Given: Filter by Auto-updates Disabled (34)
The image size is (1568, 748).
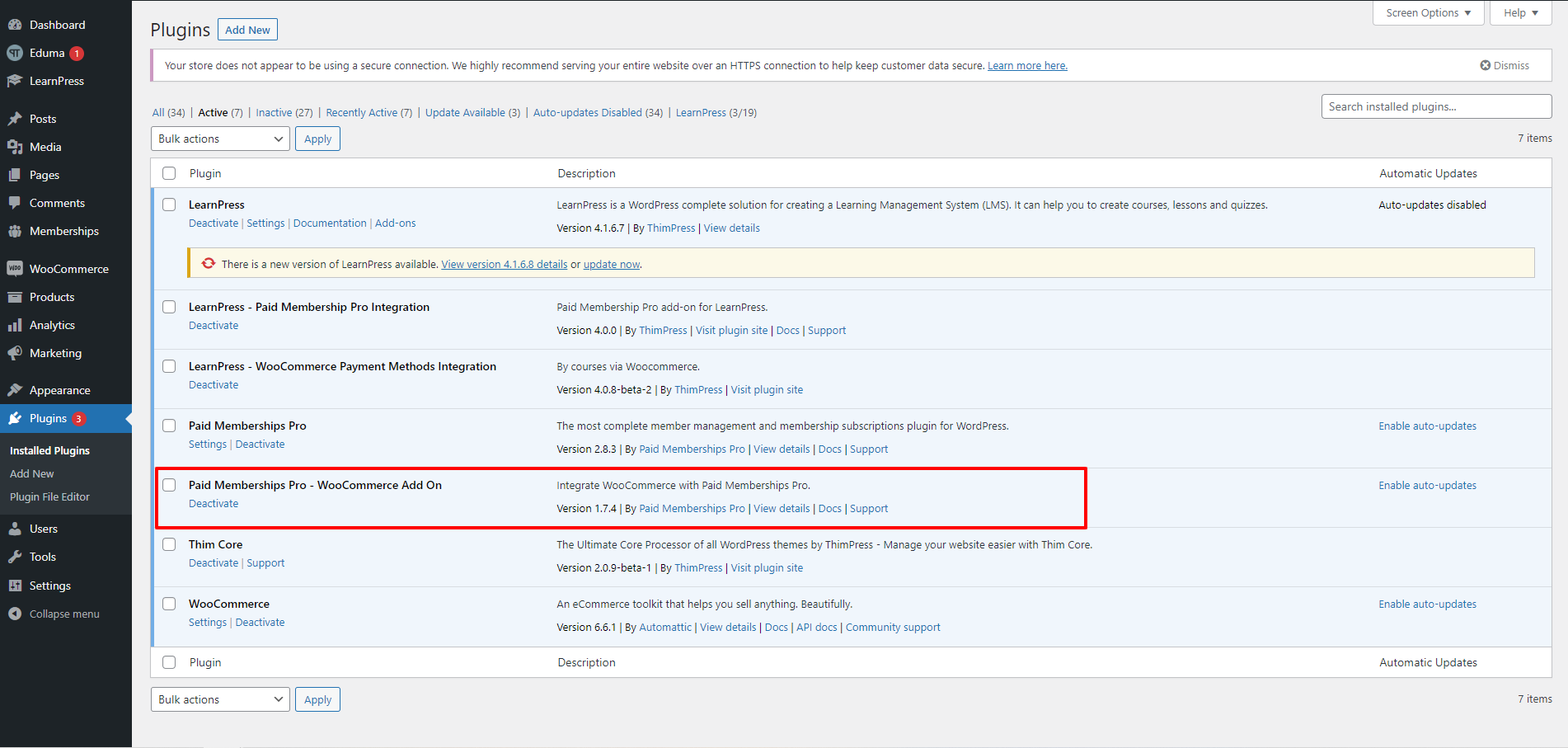Looking at the screenshot, I should [598, 113].
